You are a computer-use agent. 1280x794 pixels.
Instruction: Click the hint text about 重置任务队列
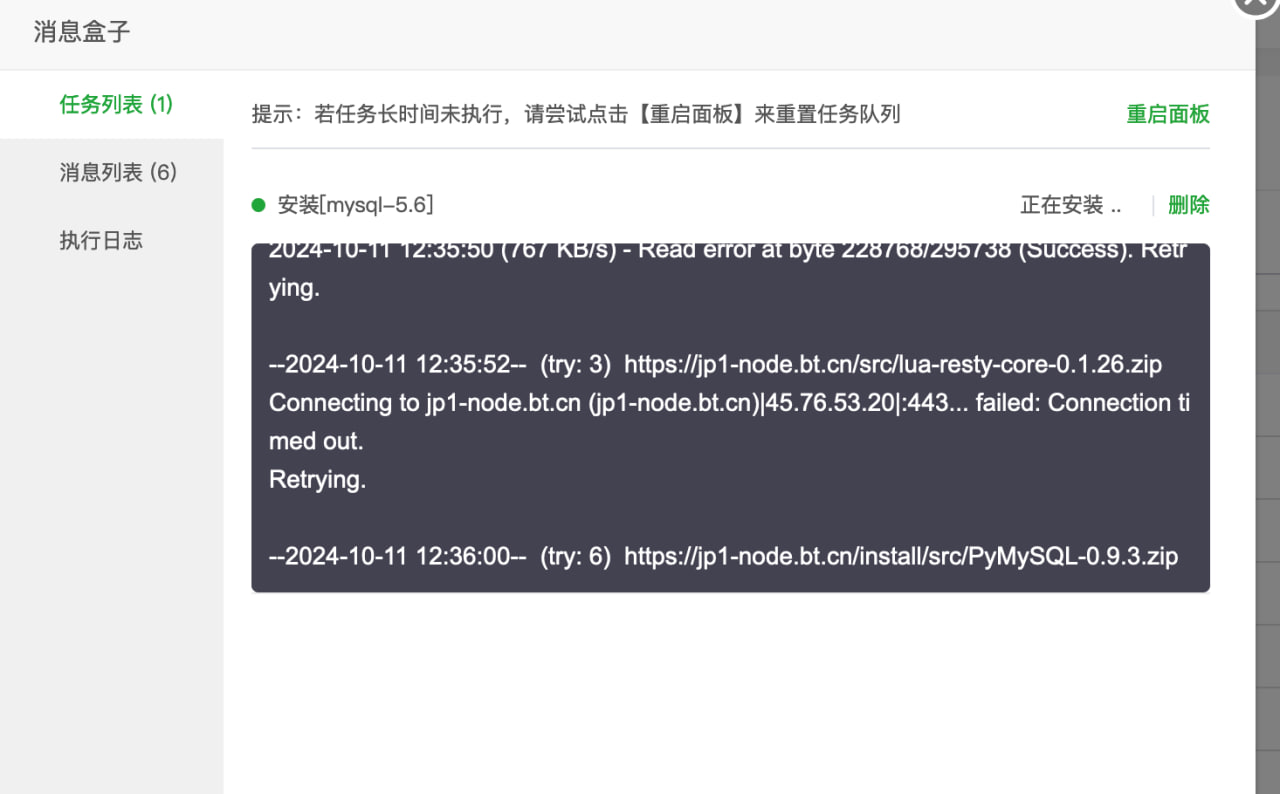tap(576, 114)
